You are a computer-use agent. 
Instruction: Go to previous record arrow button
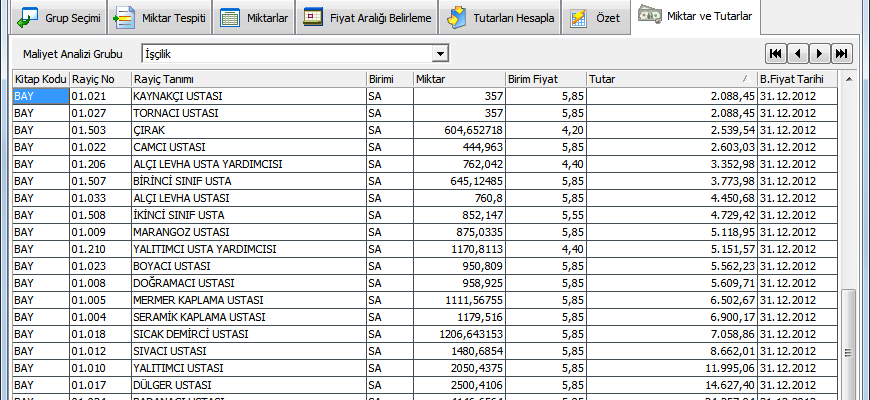(797, 53)
